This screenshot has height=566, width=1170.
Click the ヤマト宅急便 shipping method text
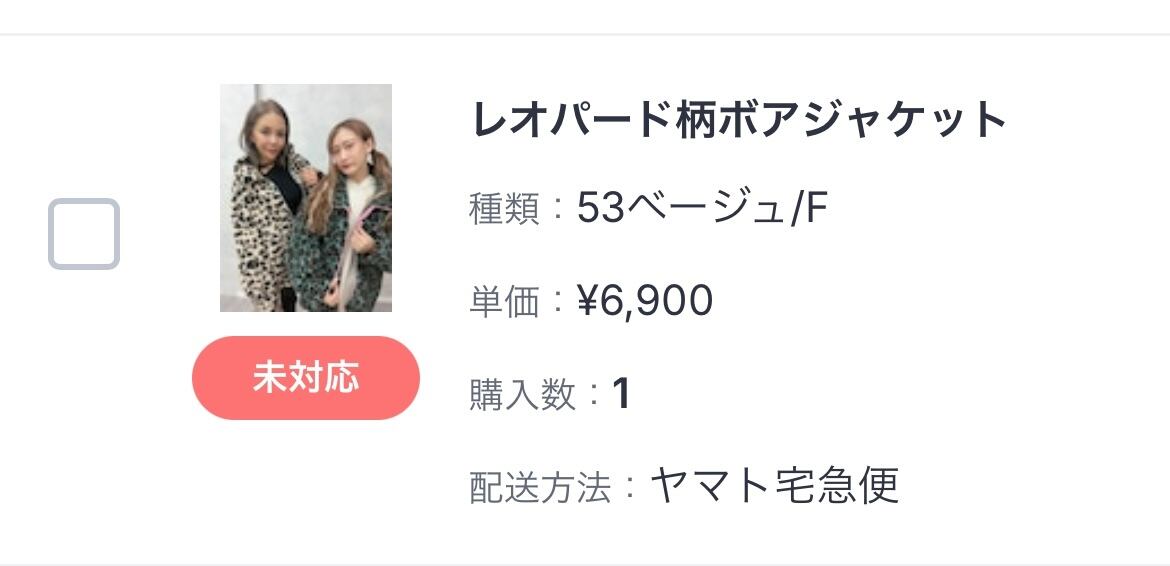(775, 486)
